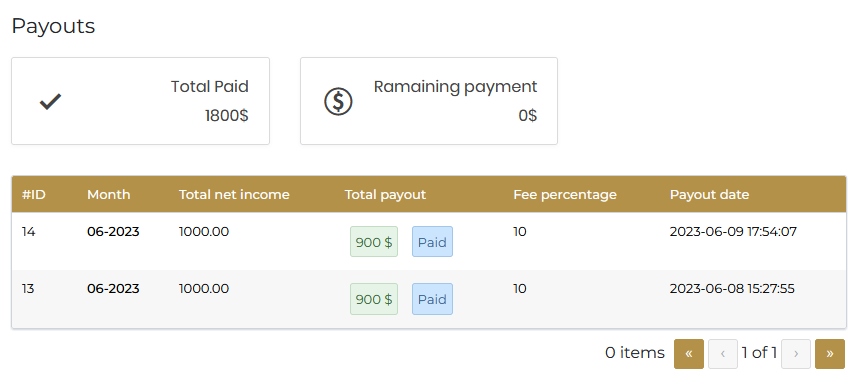Screen dimensions: 858x390
Task: Go to first page with double-left arrow
Action: tap(689, 354)
